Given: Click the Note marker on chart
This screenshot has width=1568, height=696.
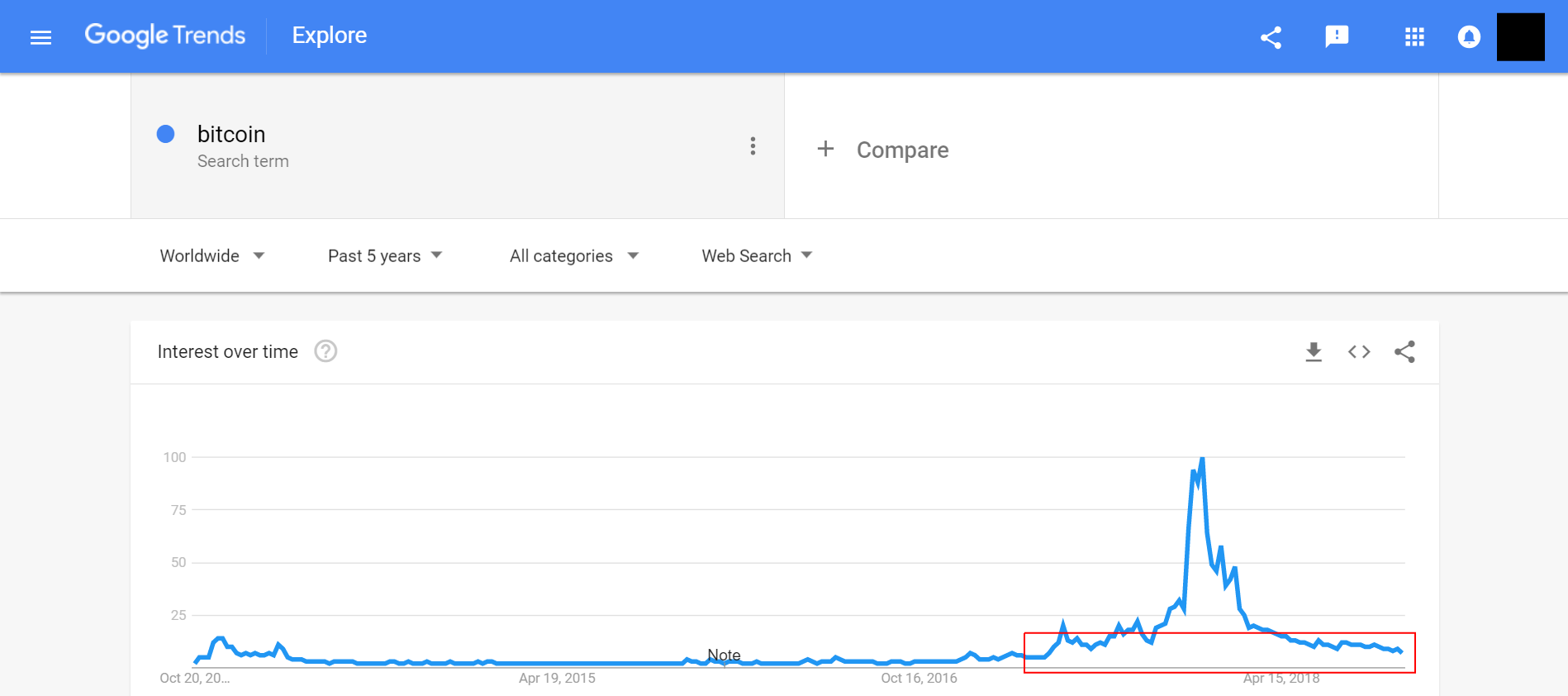Looking at the screenshot, I should 724,655.
